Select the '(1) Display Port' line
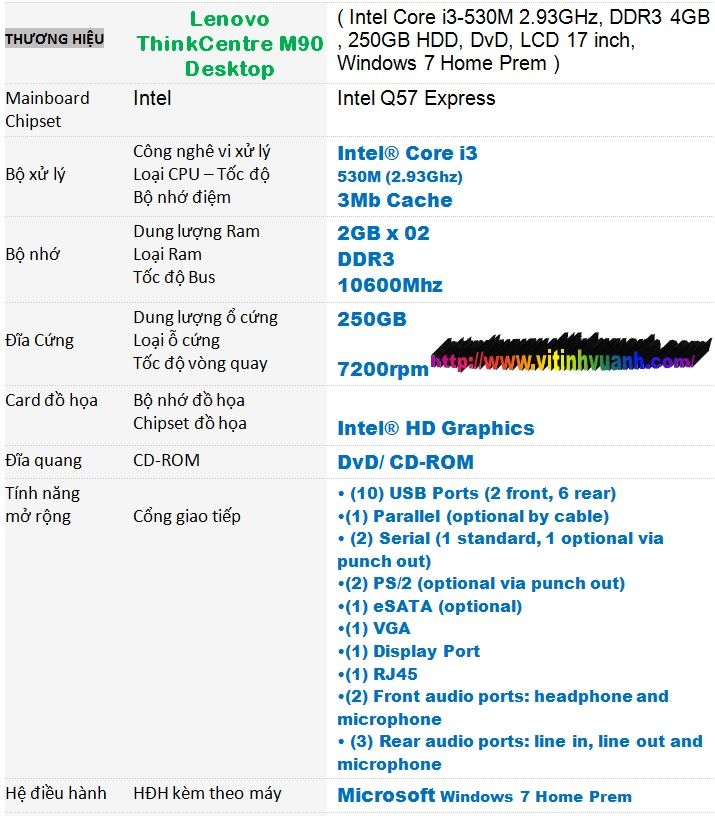The height and width of the screenshot is (816, 715). pyautogui.click(x=408, y=652)
